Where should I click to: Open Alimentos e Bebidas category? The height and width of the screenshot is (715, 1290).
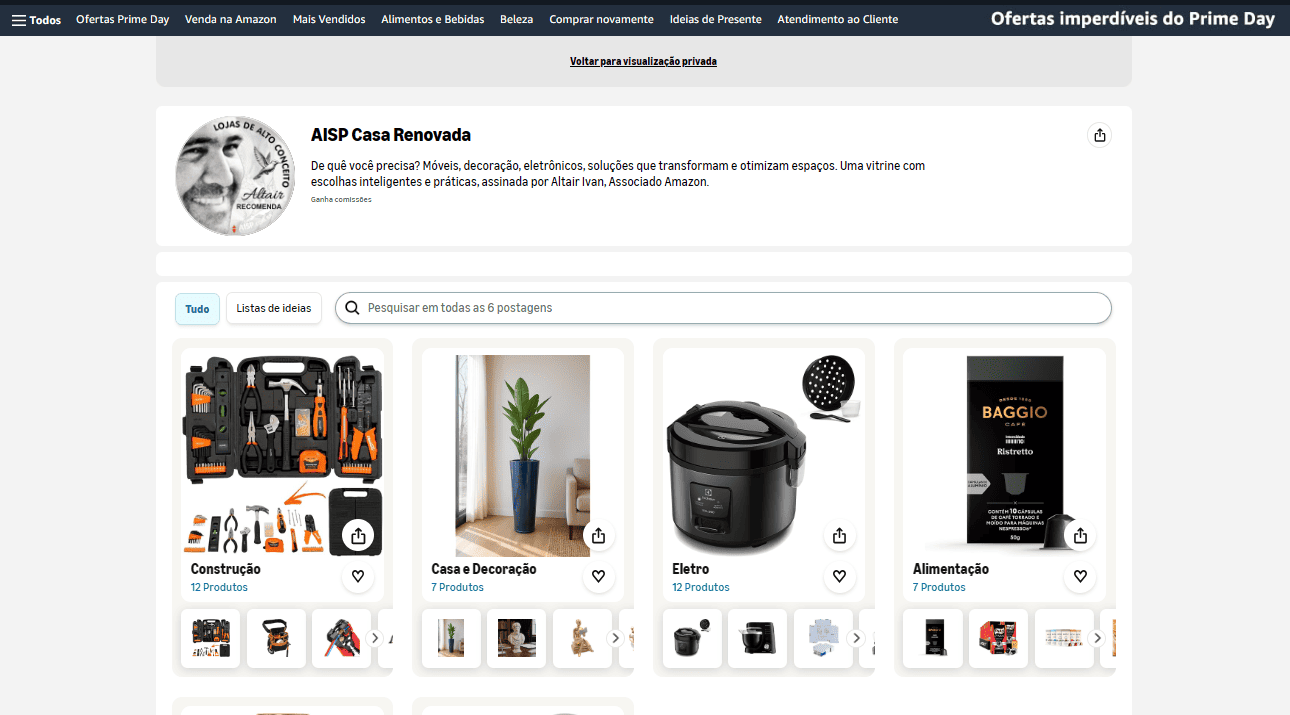[x=433, y=19]
